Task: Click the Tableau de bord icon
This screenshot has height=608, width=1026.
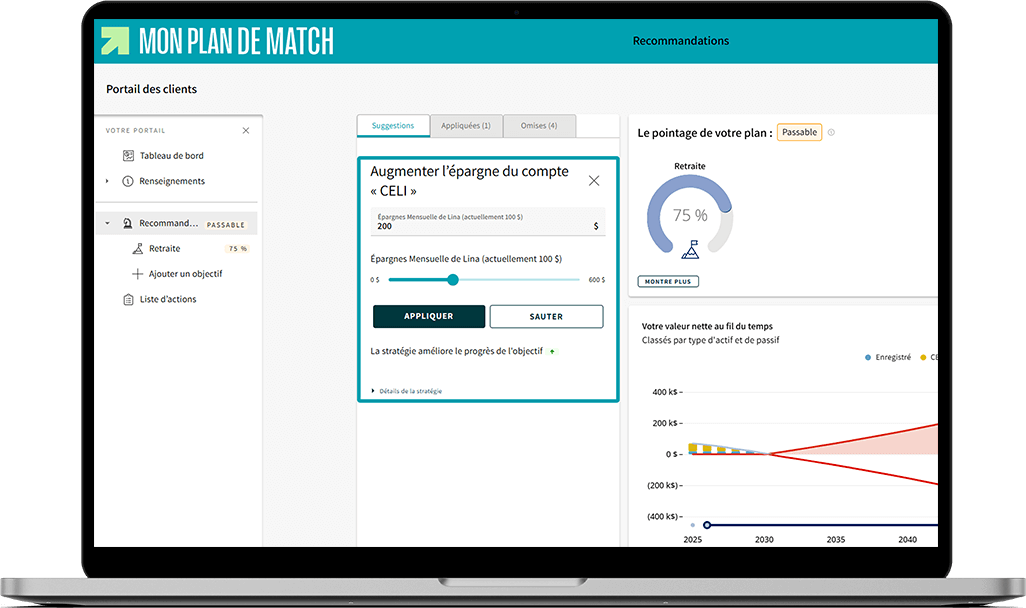Action: pyautogui.click(x=128, y=156)
